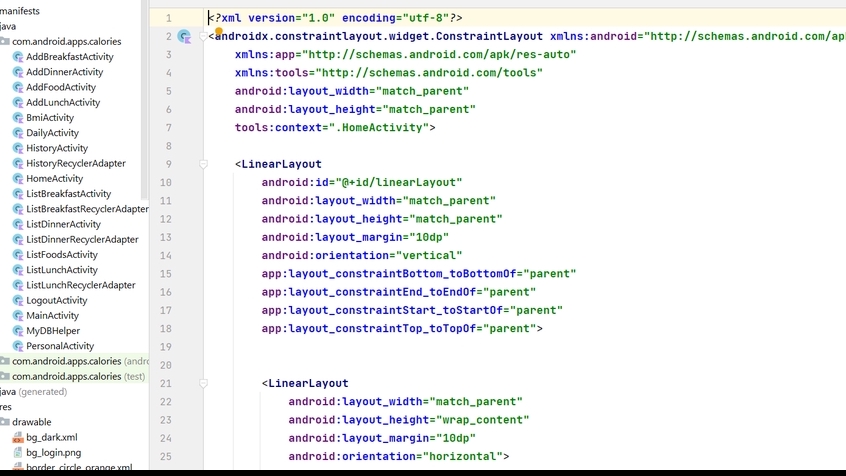
Task: Expand the manifests folder
Action: [19, 11]
